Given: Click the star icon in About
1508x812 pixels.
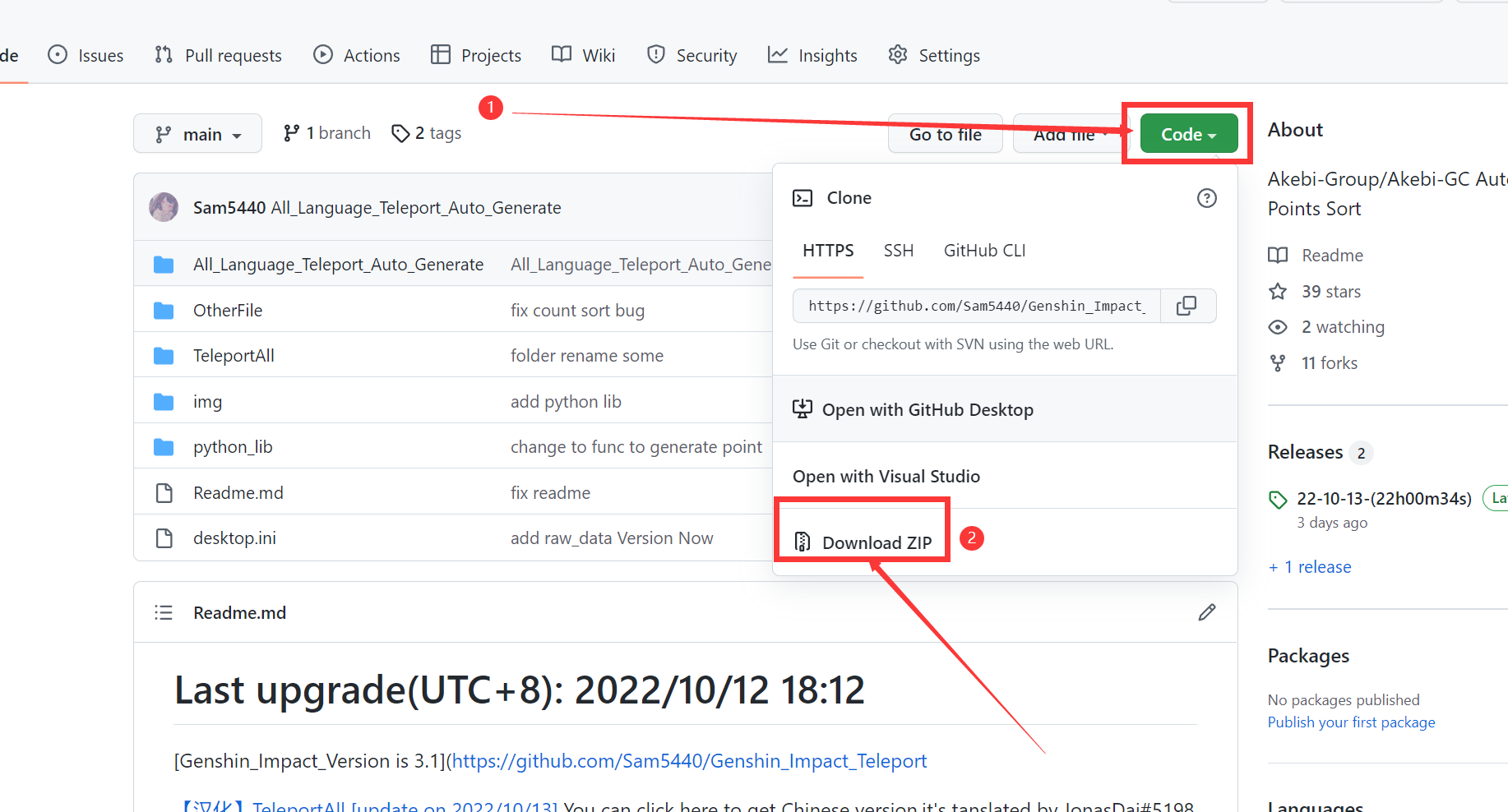Looking at the screenshot, I should tap(1278, 292).
